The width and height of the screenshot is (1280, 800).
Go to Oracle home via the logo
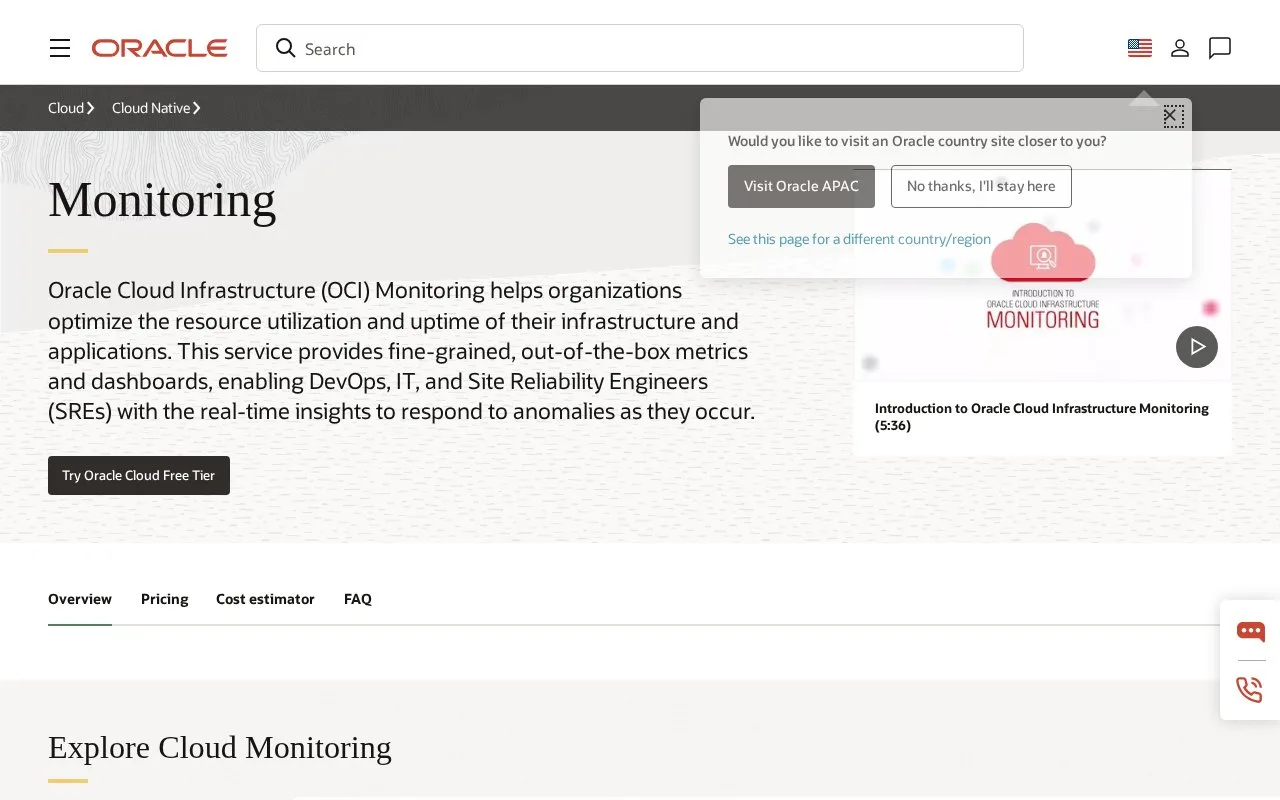160,48
